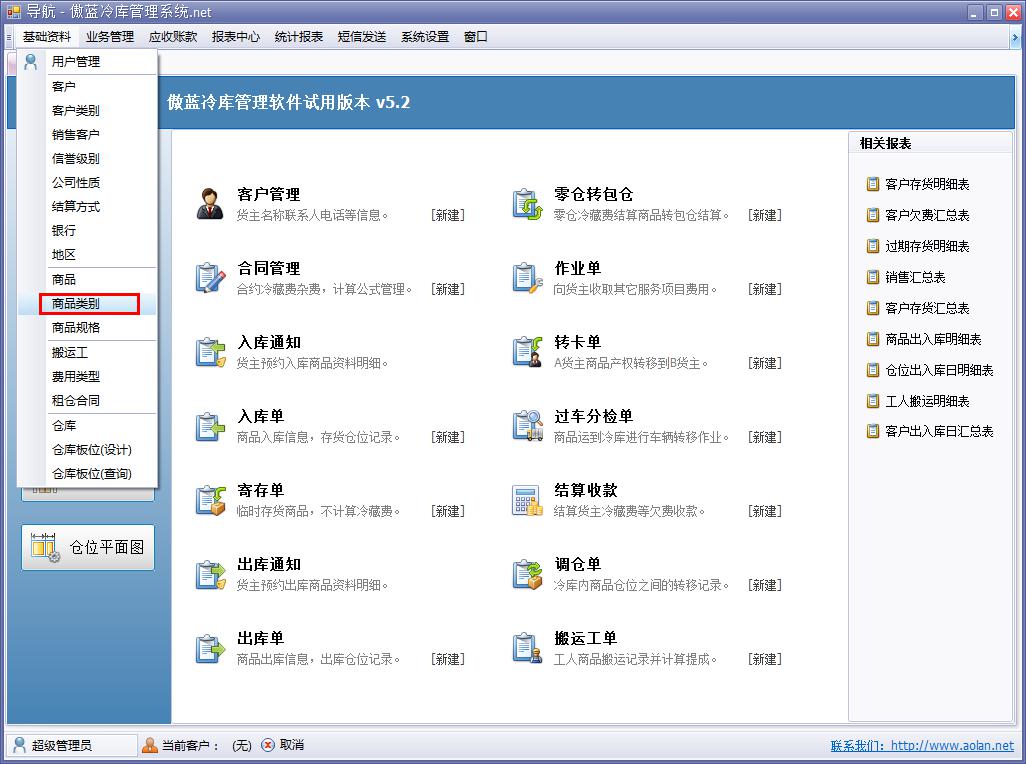
Task: Click the 客户管理 person icon
Action: (x=210, y=203)
